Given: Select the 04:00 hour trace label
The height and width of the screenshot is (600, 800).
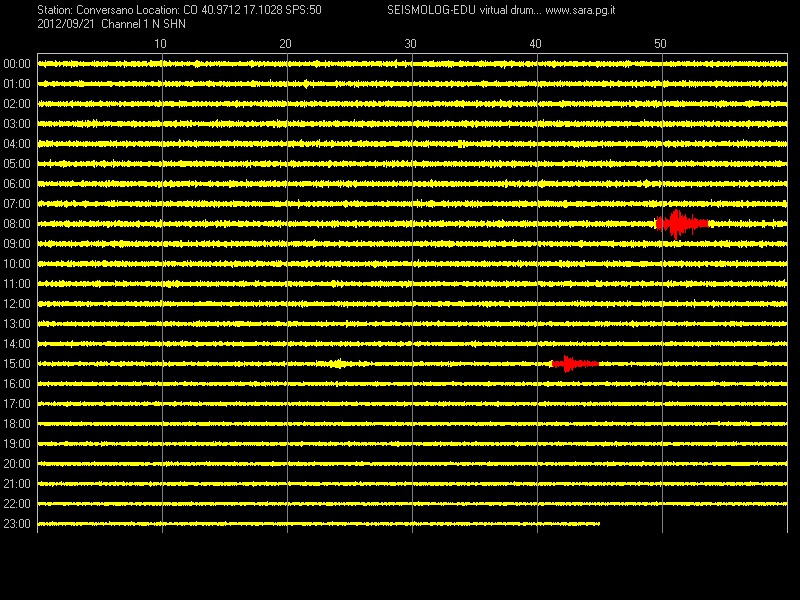Looking at the screenshot, I should [17, 144].
